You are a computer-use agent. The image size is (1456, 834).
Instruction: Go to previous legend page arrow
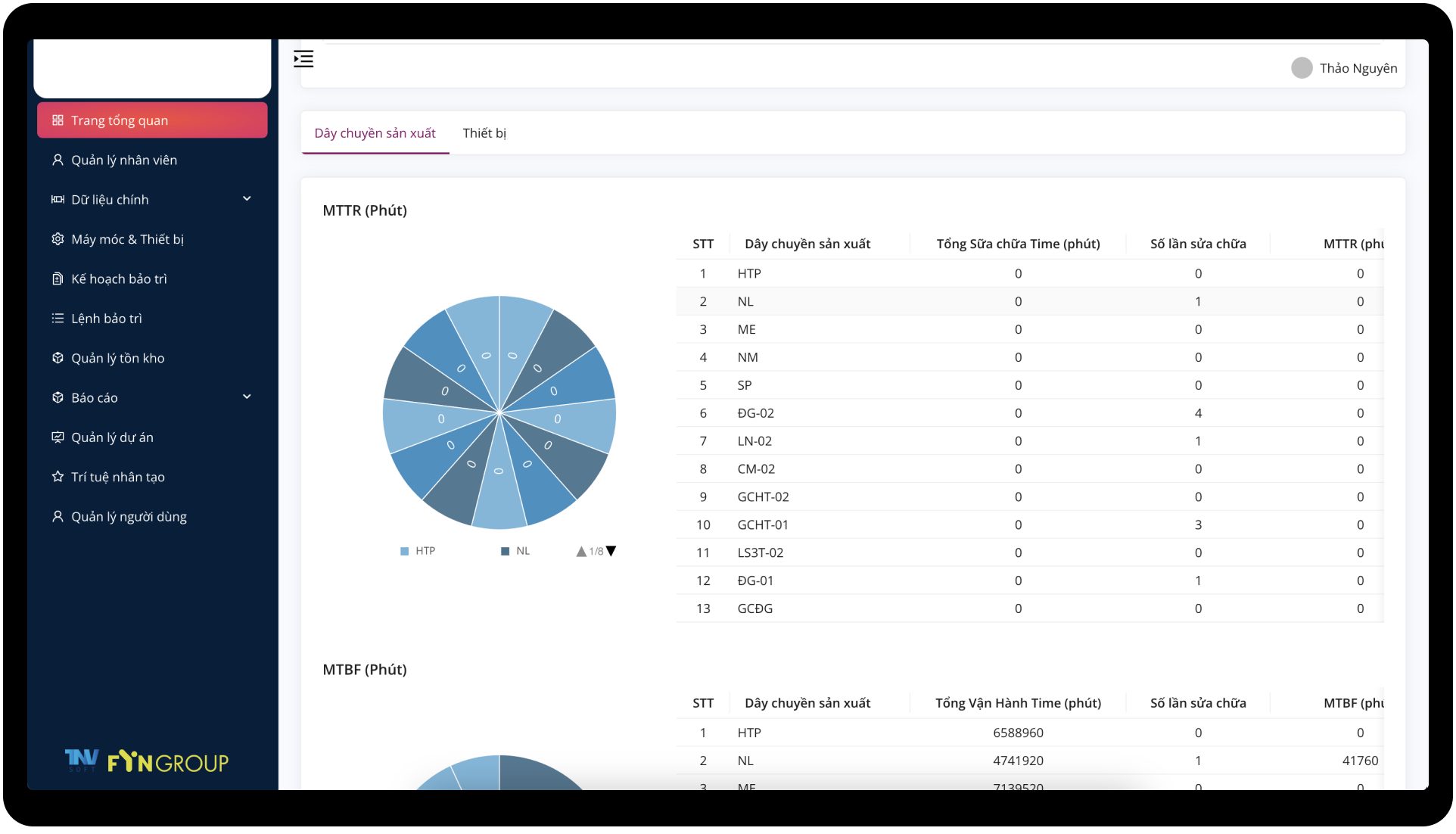[580, 551]
